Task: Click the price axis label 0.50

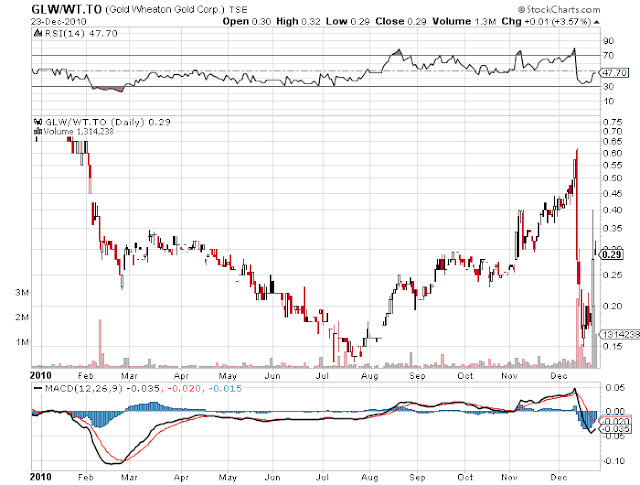Action: (x=612, y=178)
